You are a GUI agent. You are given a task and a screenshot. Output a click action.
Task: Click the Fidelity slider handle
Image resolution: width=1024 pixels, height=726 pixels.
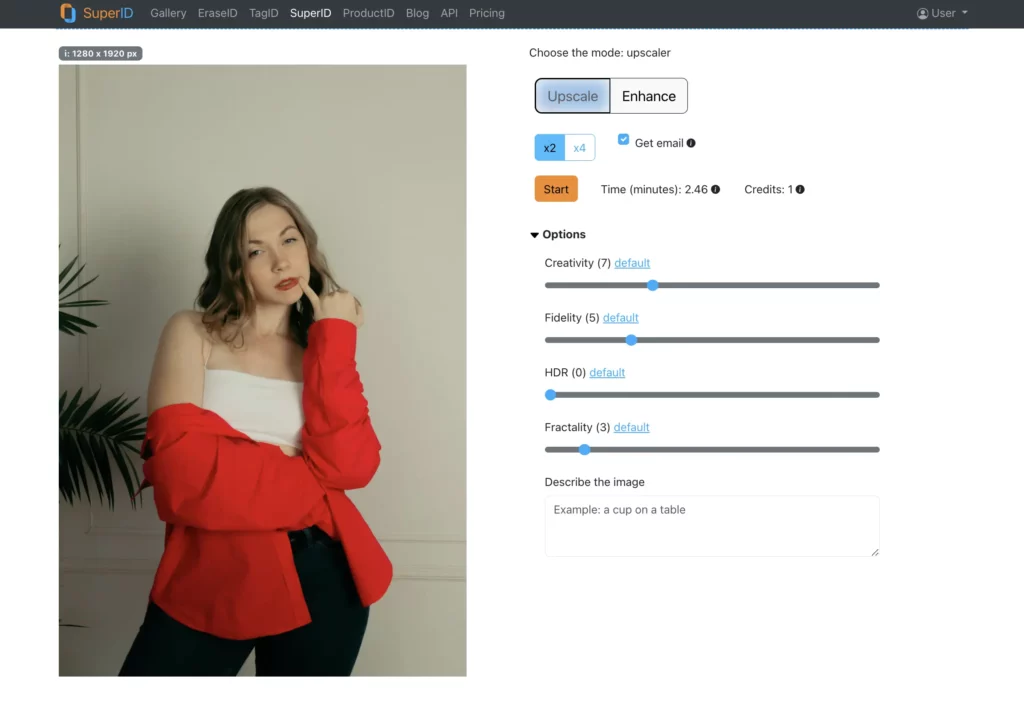coord(631,340)
